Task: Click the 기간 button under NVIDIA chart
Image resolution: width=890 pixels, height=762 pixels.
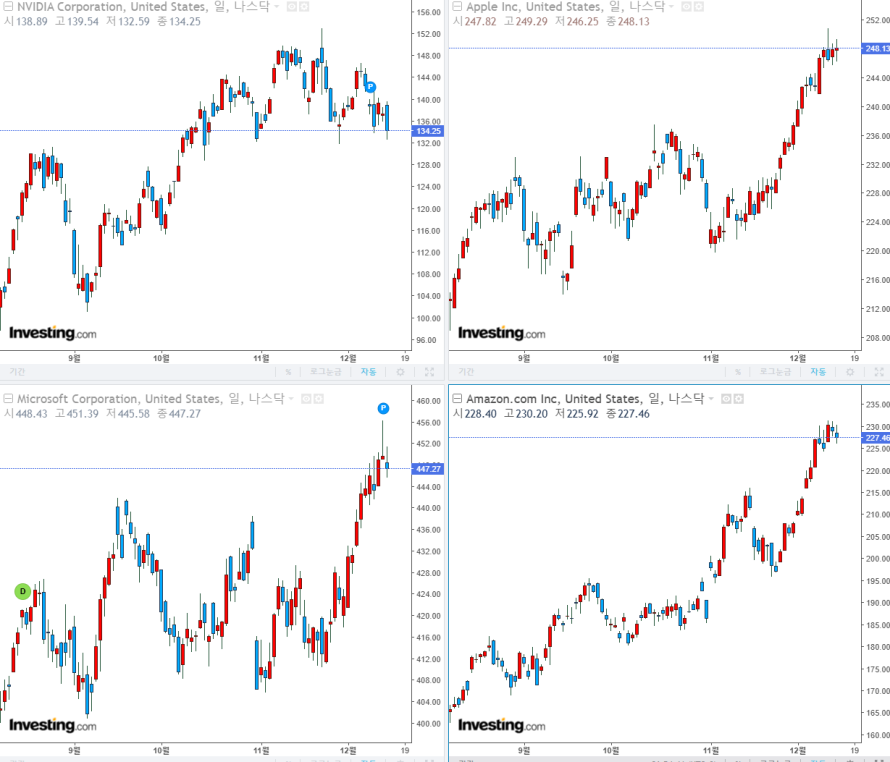Action: click(x=17, y=372)
